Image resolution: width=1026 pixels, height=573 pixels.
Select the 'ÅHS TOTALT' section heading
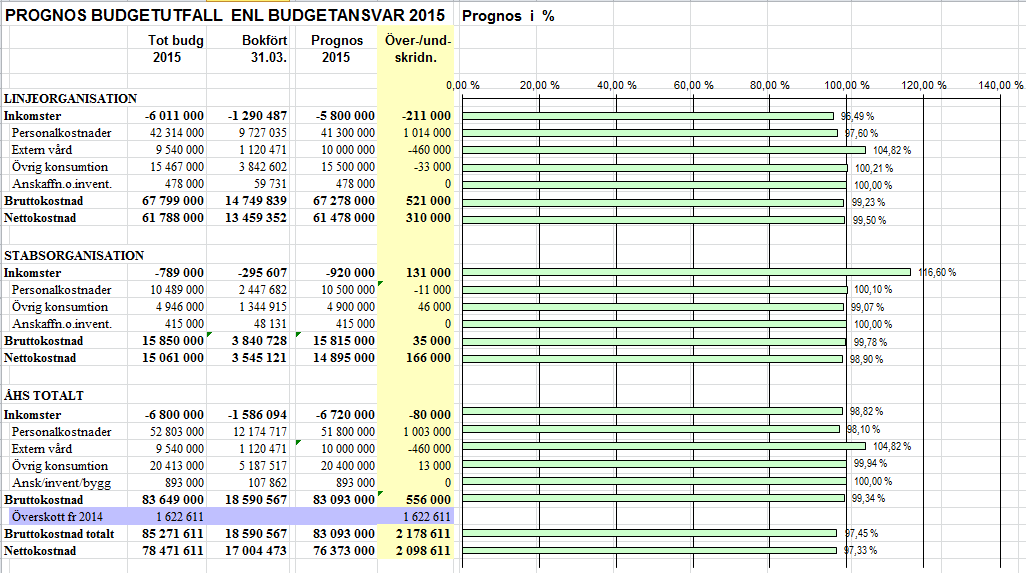coord(44,396)
